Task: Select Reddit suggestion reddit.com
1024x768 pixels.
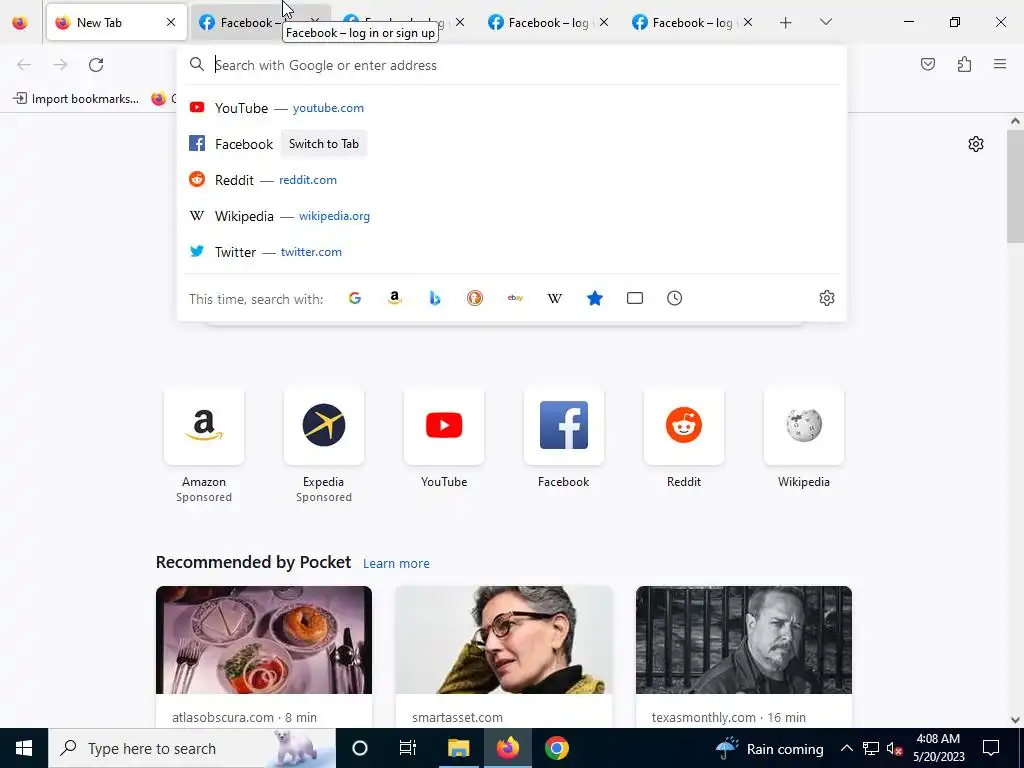Action: (512, 180)
